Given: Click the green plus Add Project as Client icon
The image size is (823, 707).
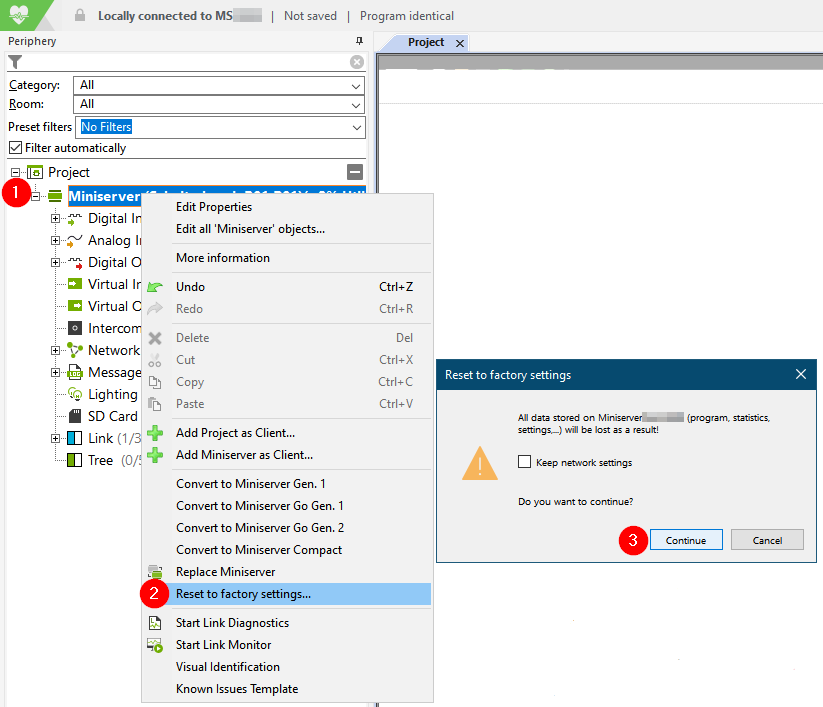Looking at the screenshot, I should [x=155, y=433].
